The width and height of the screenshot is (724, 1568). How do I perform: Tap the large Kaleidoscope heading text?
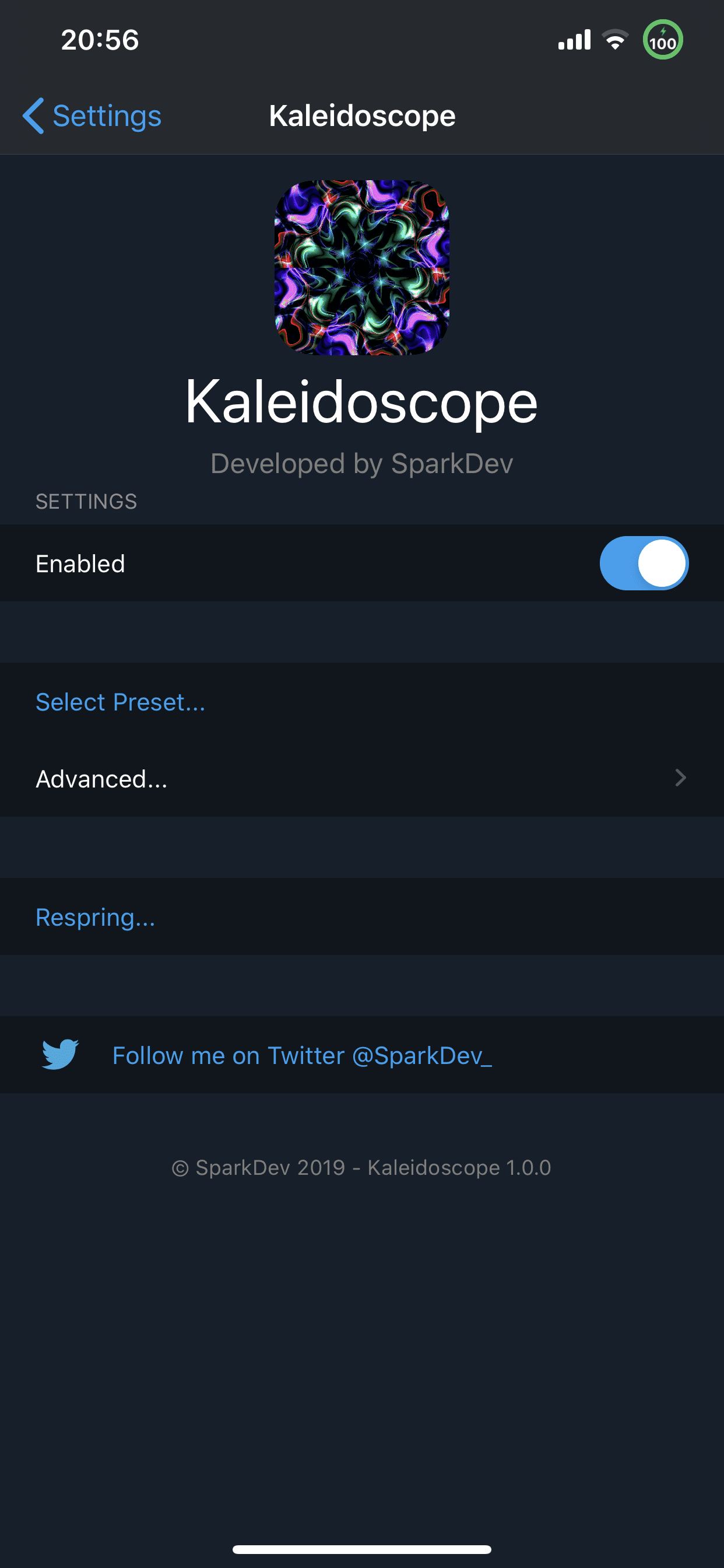pyautogui.click(x=361, y=402)
